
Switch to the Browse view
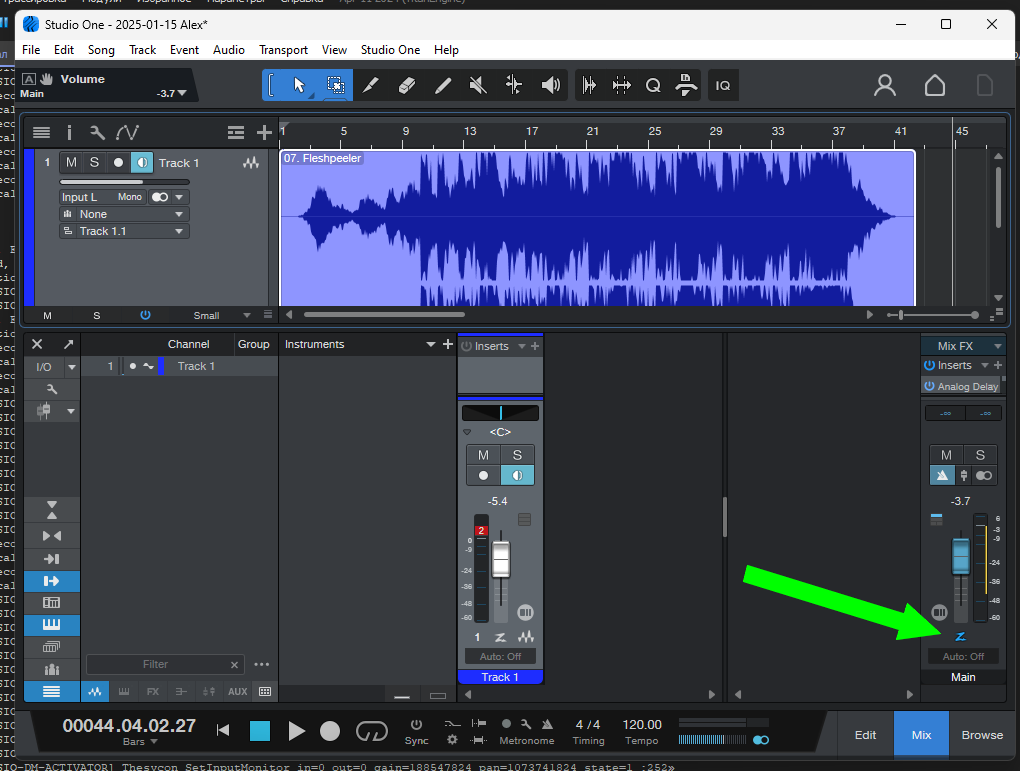[x=981, y=733]
